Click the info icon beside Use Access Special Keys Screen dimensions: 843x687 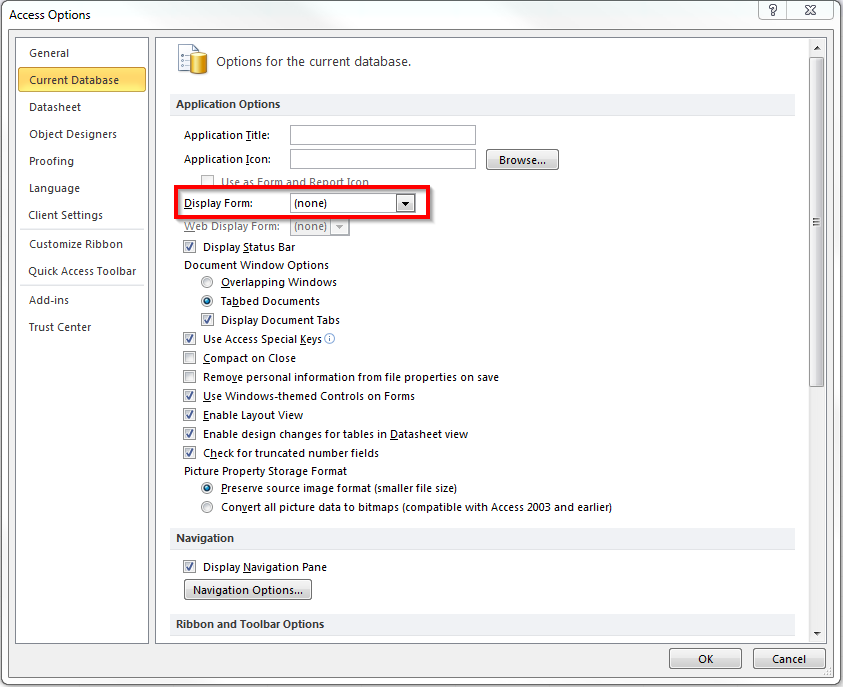330,339
